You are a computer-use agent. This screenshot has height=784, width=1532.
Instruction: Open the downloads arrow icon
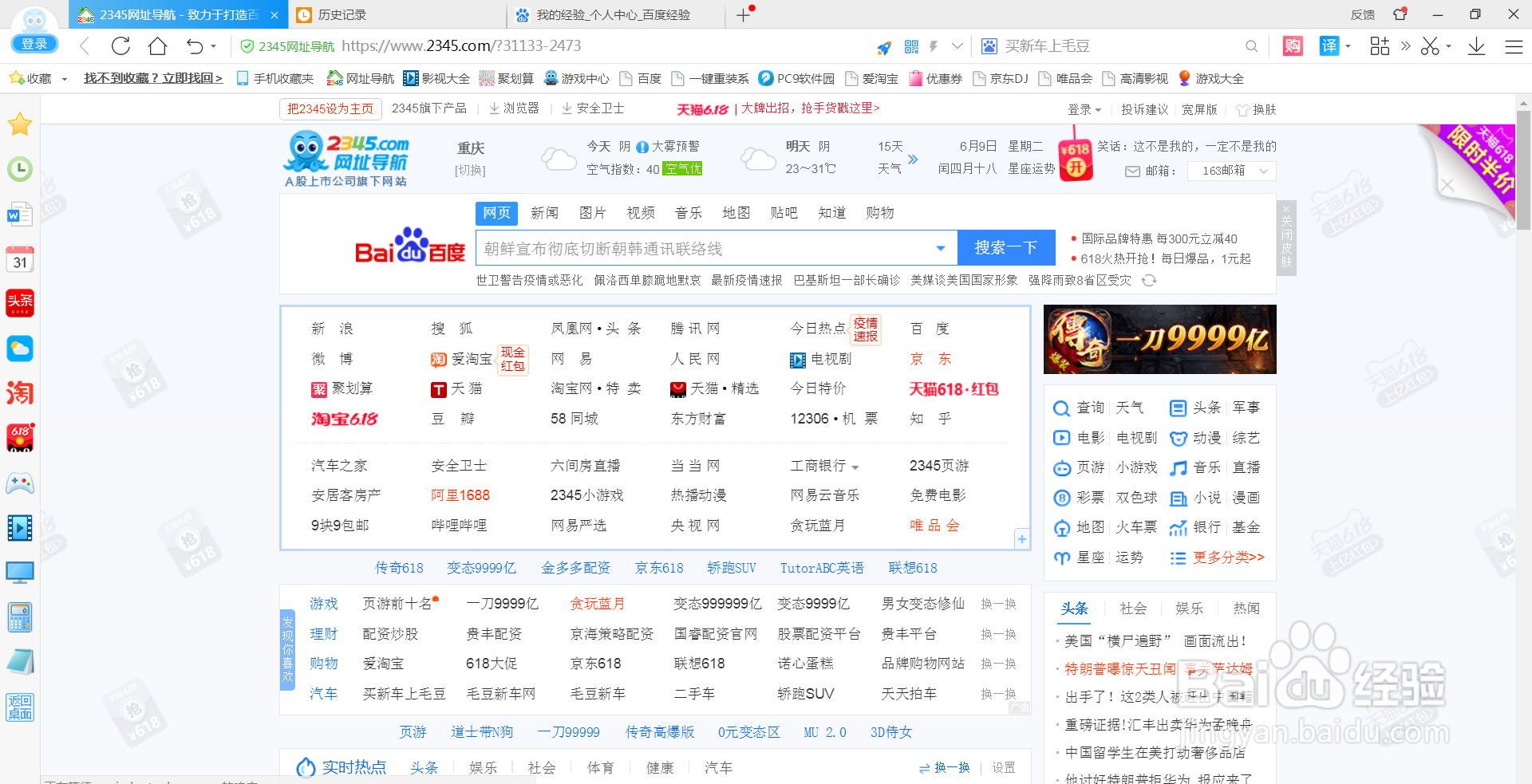point(1476,46)
